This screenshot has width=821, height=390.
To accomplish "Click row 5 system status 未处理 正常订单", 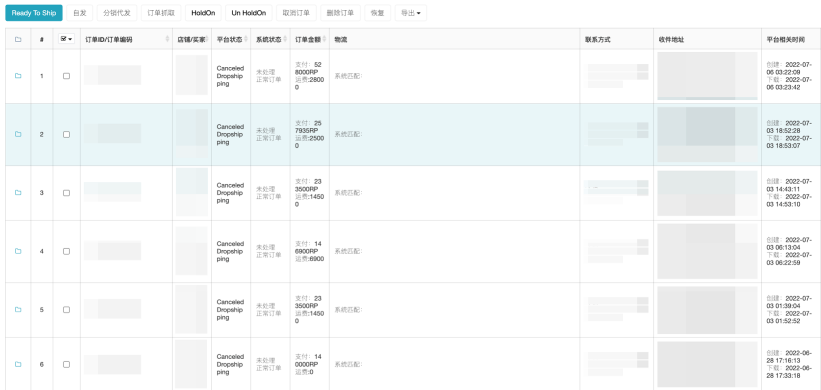I will pyautogui.click(x=269, y=309).
